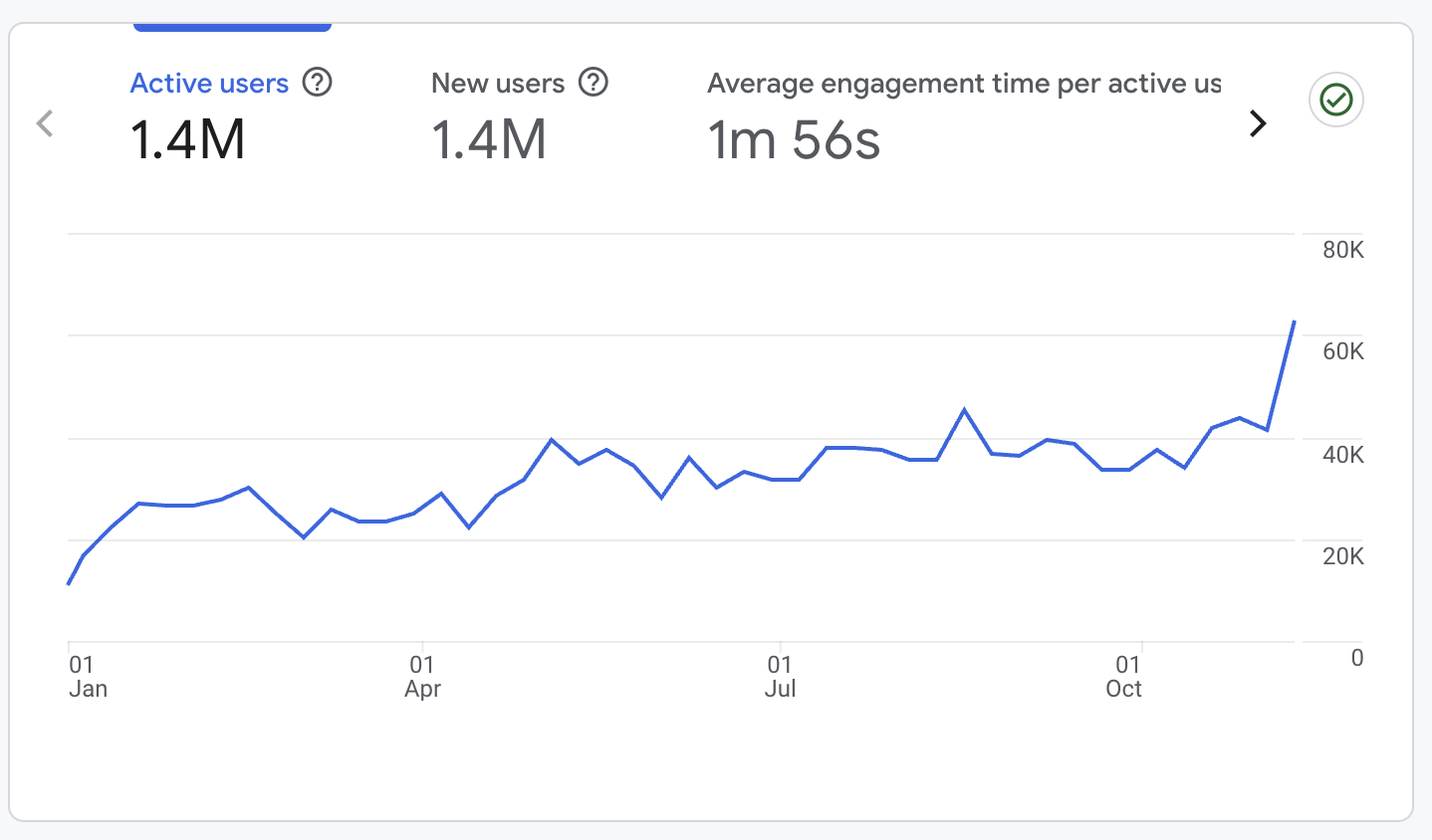The height and width of the screenshot is (840, 1432).
Task: Click the 1m 56s engagement value
Action: tap(794, 139)
